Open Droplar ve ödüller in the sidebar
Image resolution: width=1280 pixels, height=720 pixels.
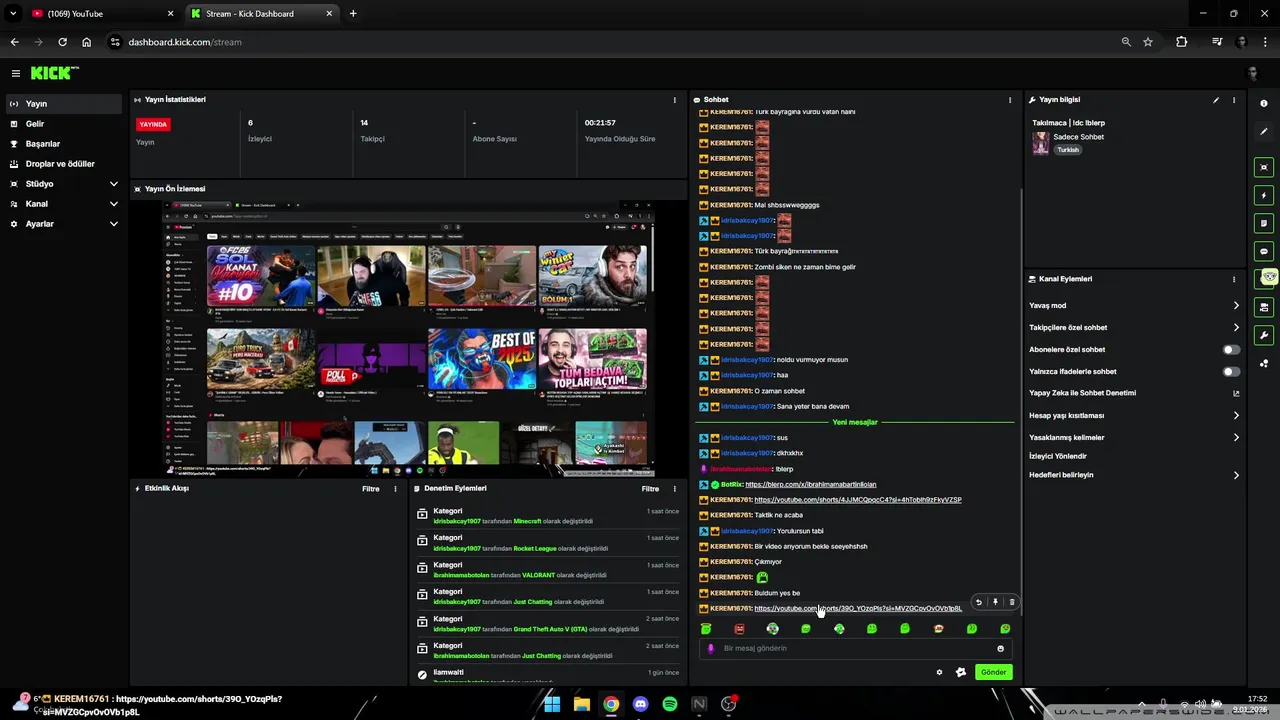64,164
